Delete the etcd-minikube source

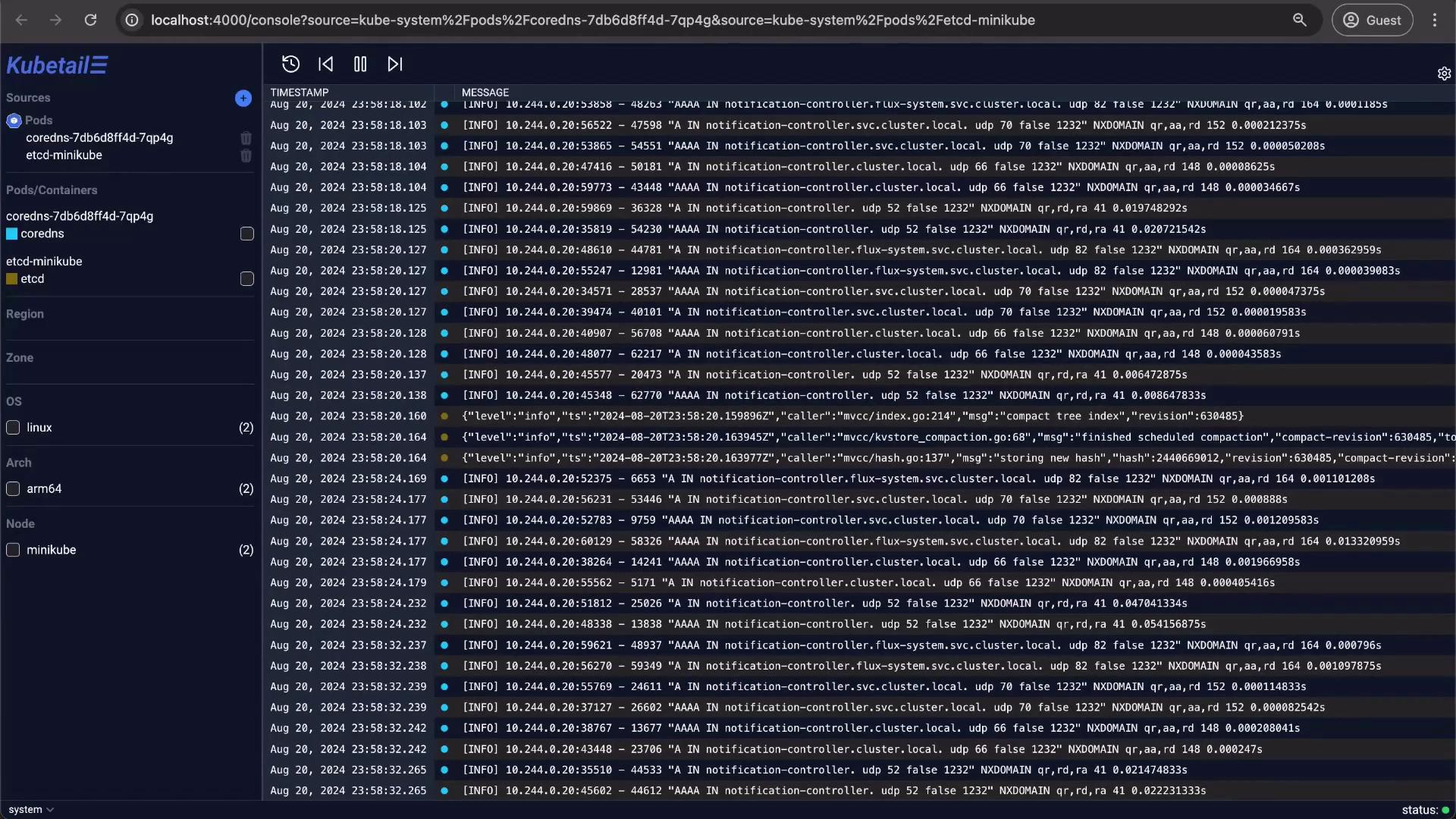coord(246,155)
